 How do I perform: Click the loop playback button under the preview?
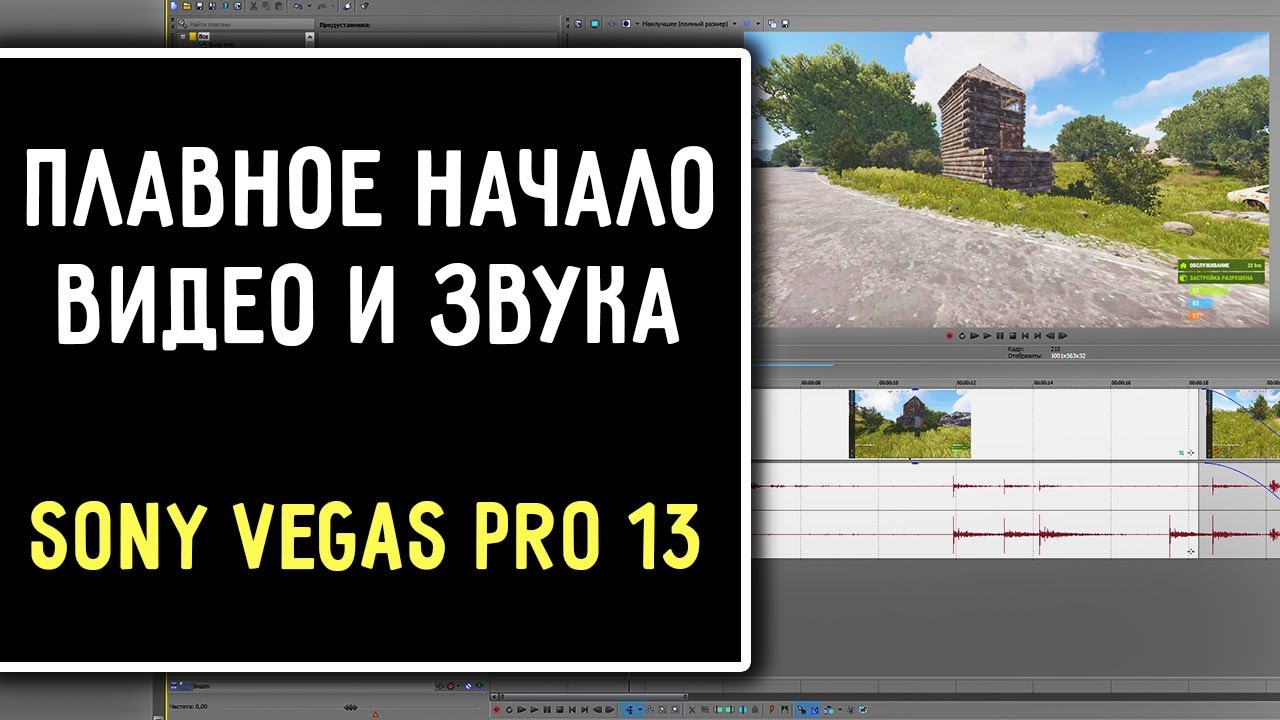click(962, 336)
